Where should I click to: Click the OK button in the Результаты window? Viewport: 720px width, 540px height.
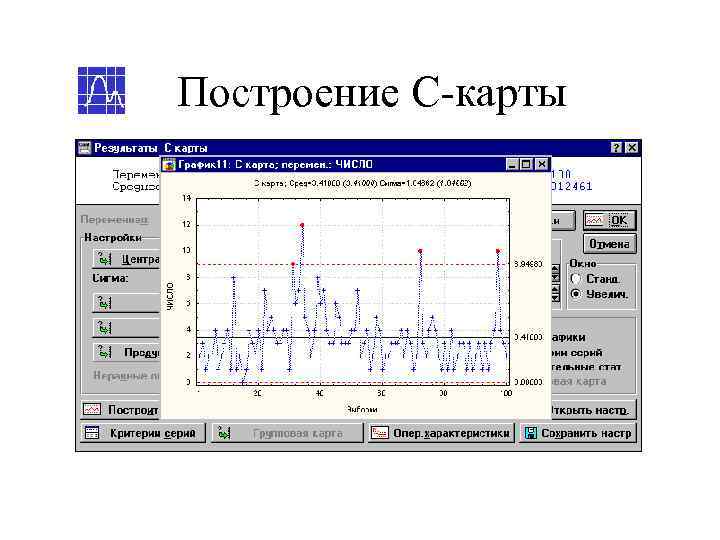click(609, 220)
